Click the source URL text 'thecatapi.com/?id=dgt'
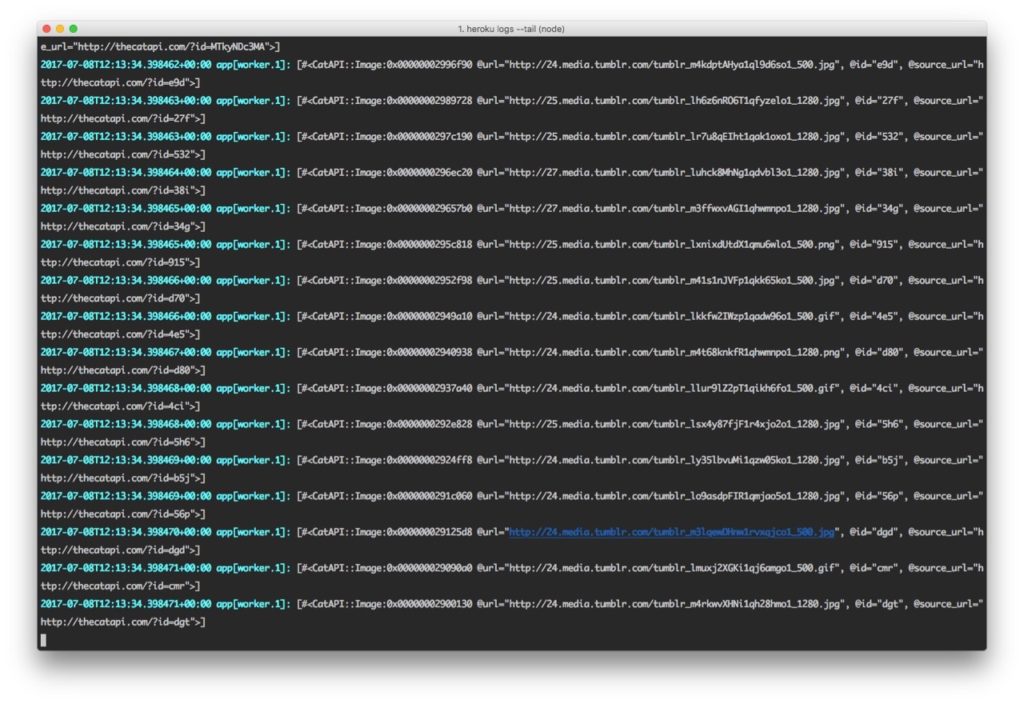The image size is (1024, 704). [133, 622]
